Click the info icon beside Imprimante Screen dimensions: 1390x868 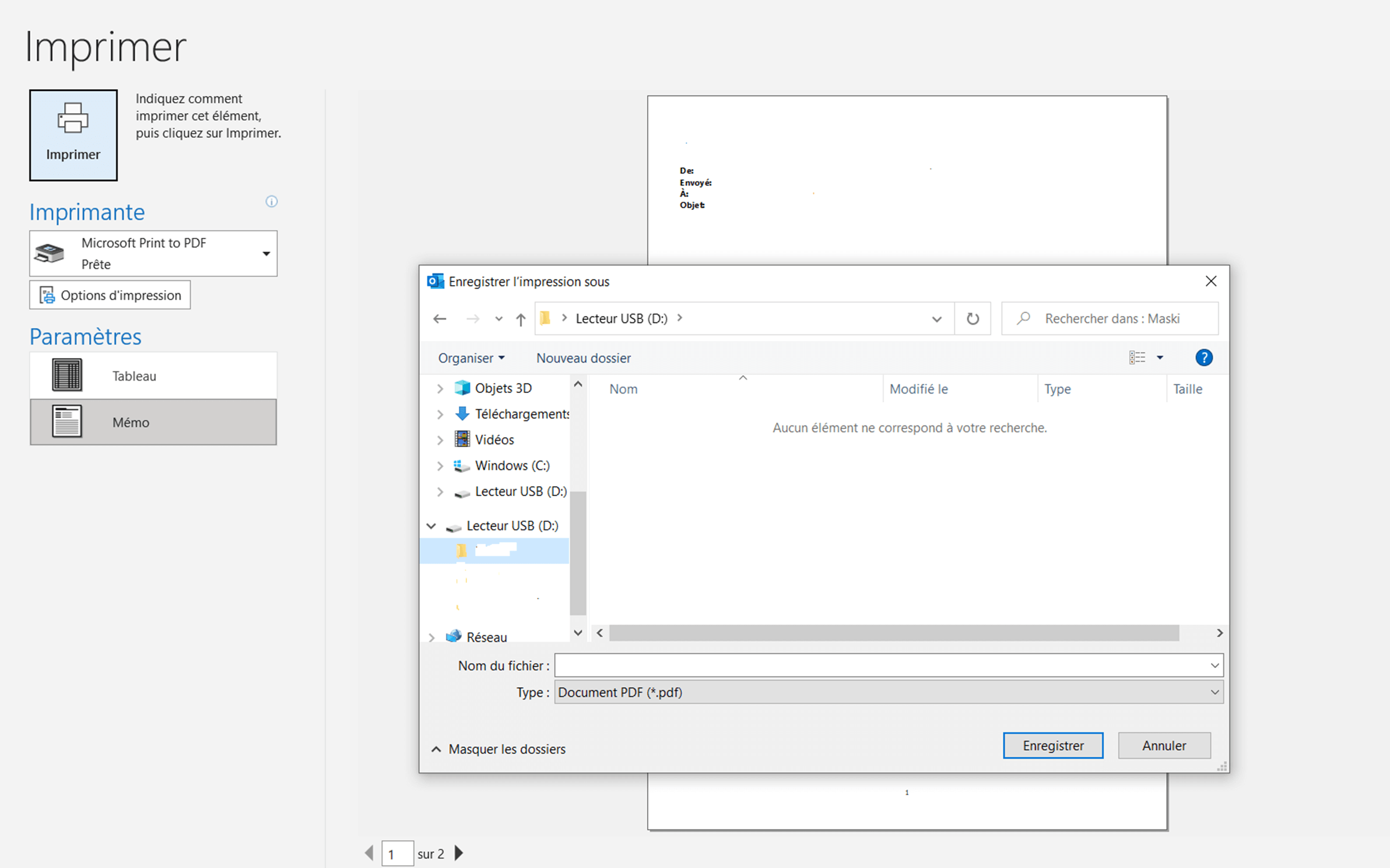click(271, 202)
